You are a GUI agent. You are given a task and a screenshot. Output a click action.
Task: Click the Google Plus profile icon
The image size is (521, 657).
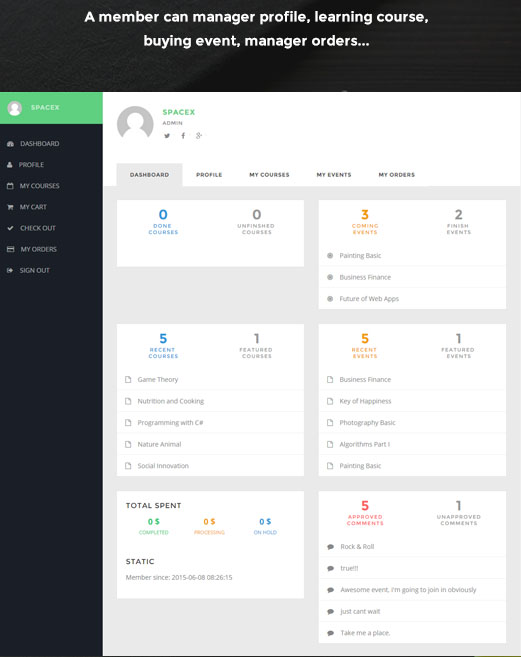coord(199,135)
